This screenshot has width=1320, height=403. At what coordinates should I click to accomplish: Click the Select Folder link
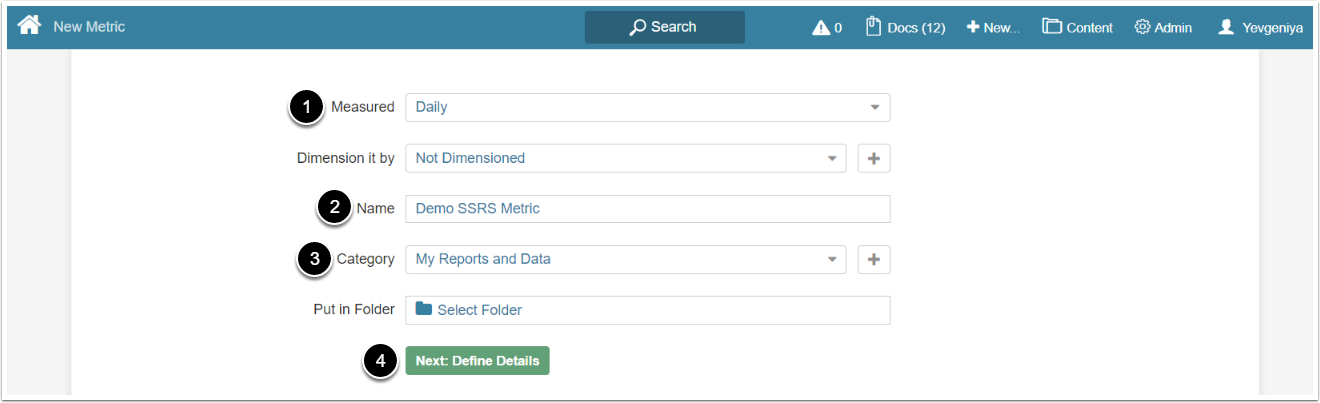479,310
